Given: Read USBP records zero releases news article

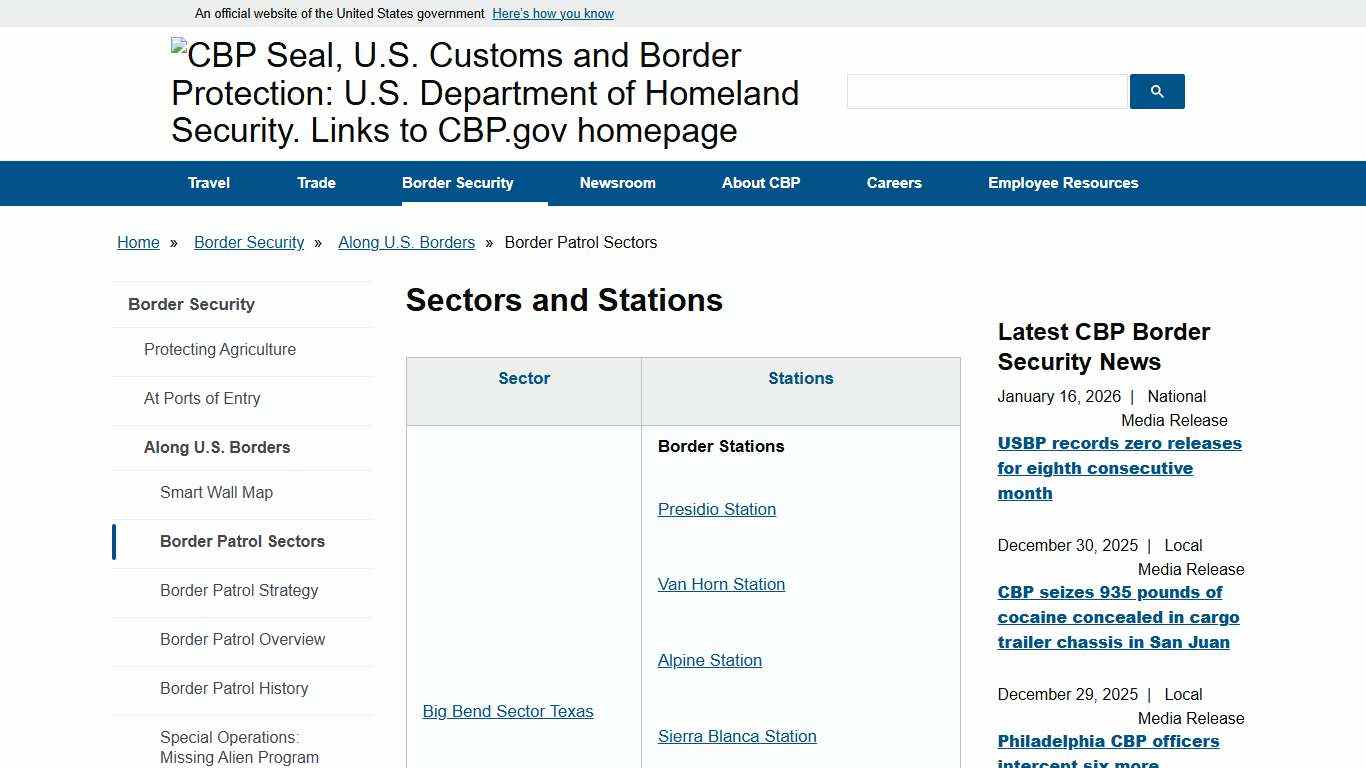Looking at the screenshot, I should pos(1119,468).
